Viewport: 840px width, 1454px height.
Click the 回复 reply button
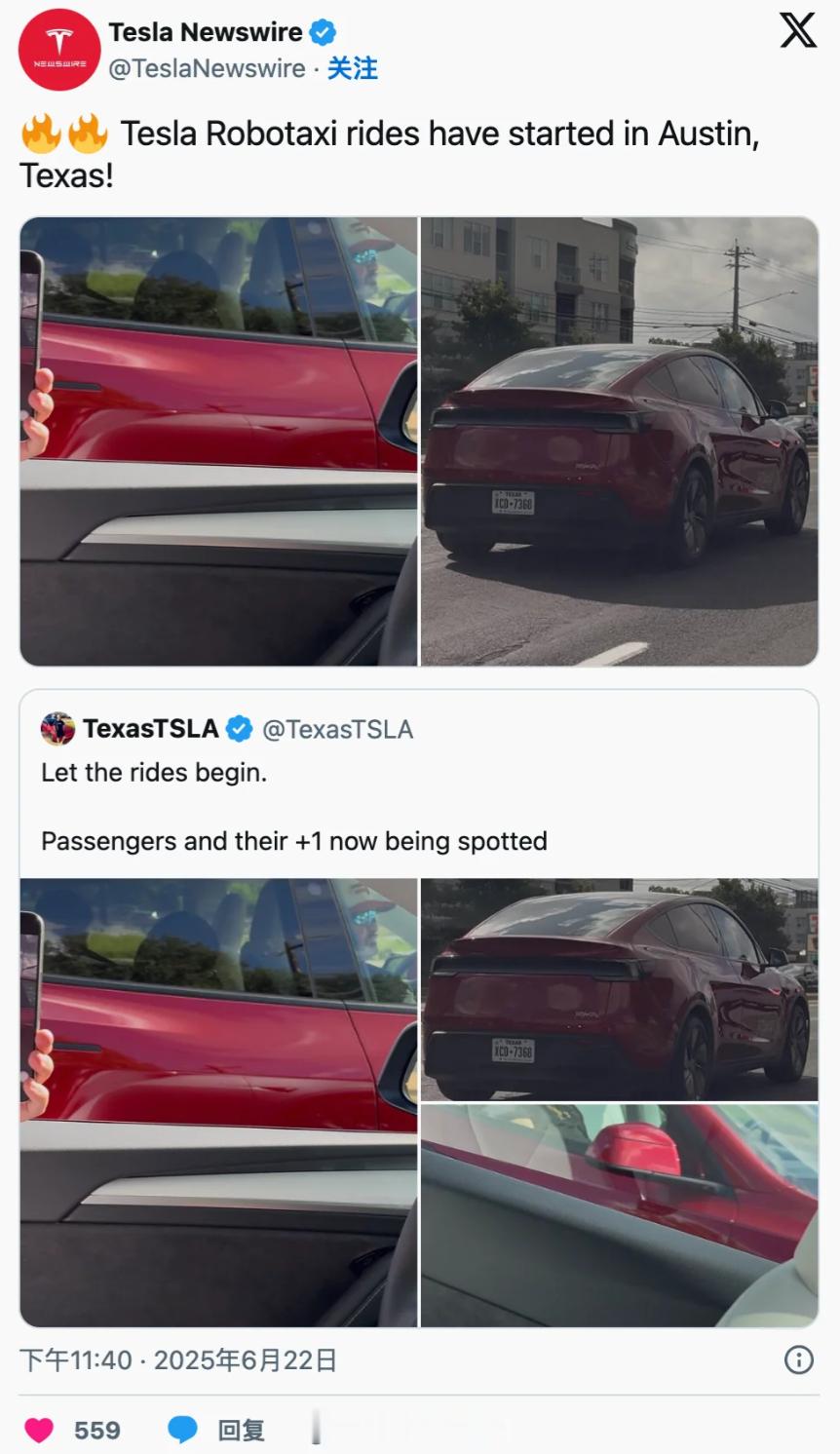coord(241,1430)
